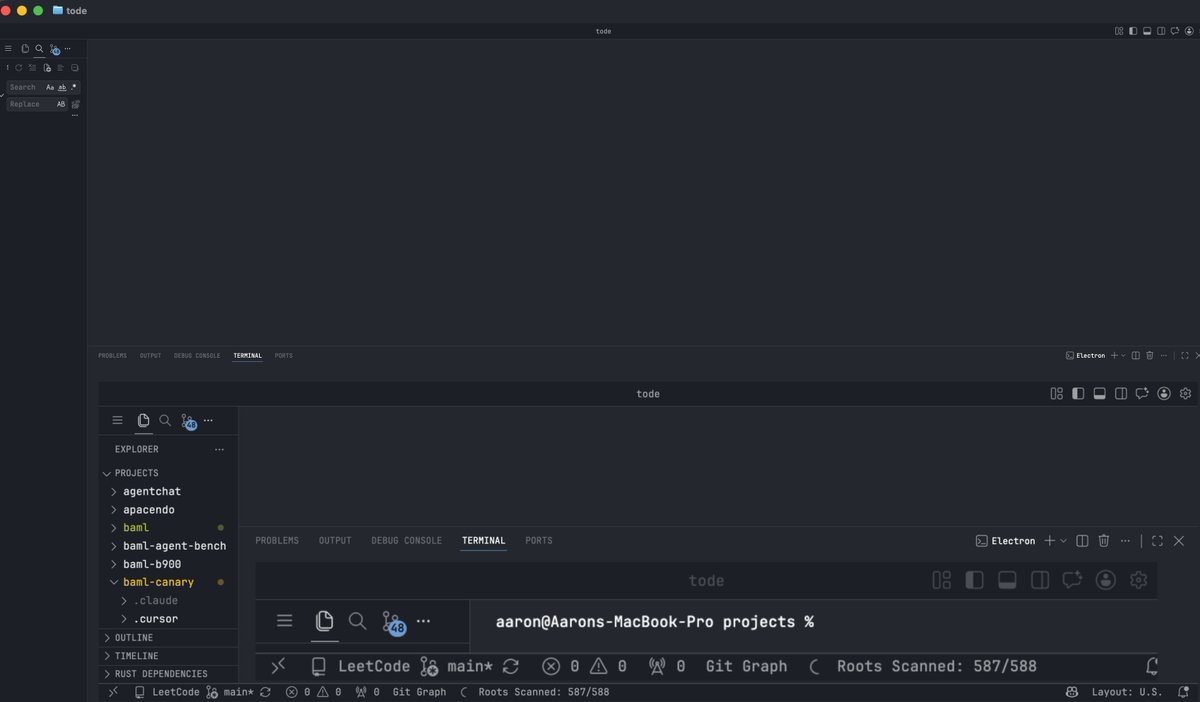1200x702 pixels.
Task: Toggle Match Case (Aa) in Search field
Action: coord(50,87)
